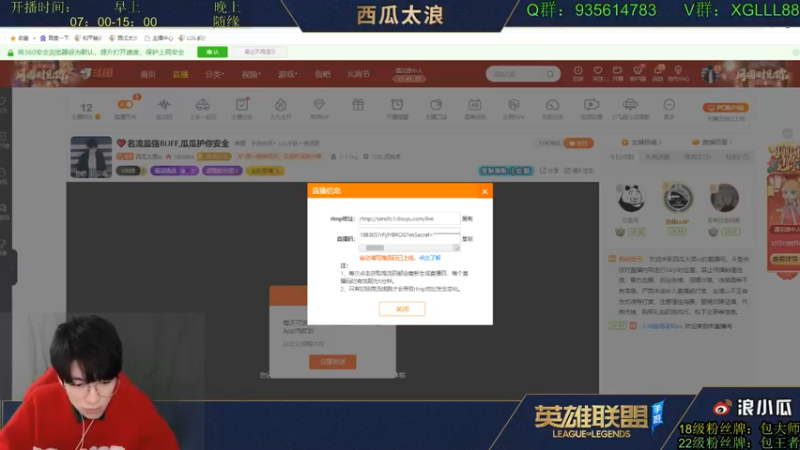Open the PK battle icon
The height and width of the screenshot is (450, 800).
pos(513,105)
